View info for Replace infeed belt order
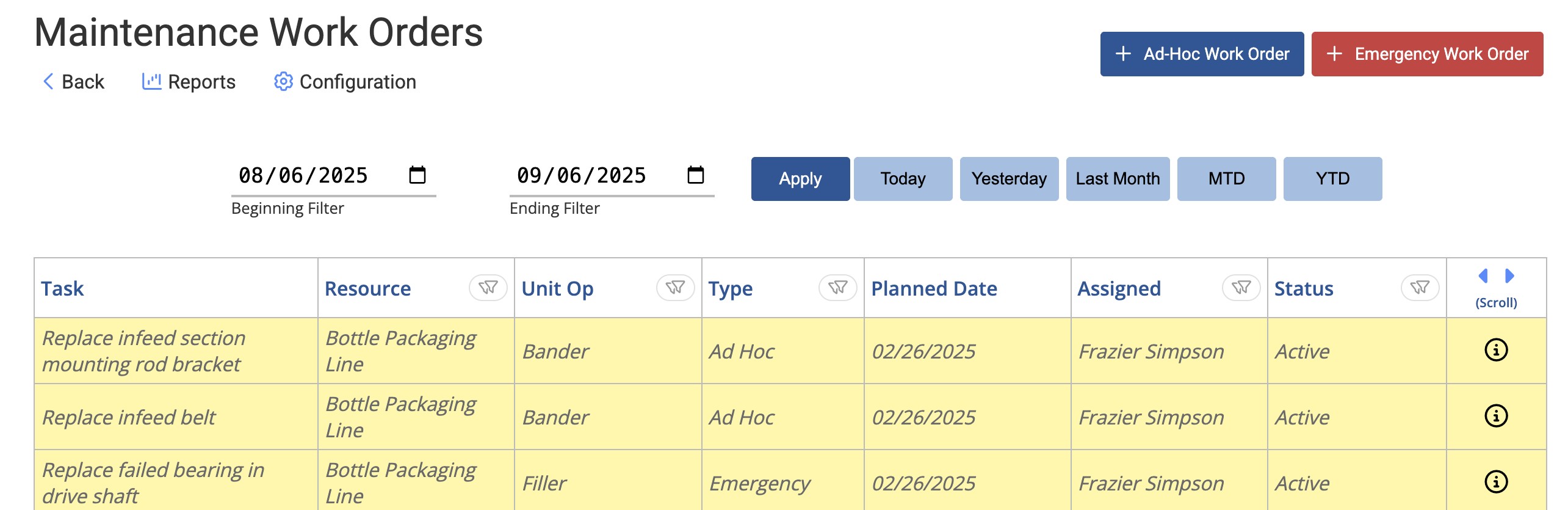 click(1495, 416)
